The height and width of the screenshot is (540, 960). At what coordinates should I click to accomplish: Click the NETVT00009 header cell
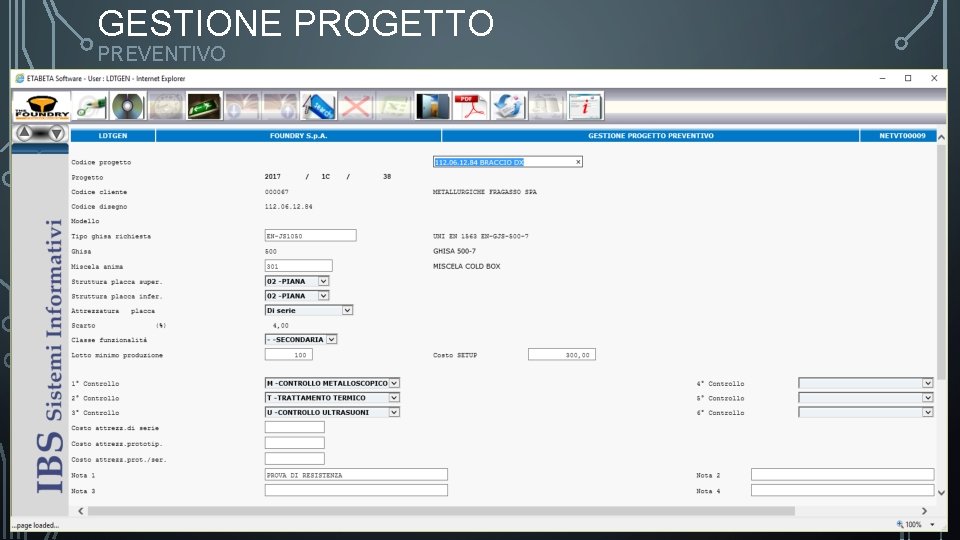[x=898, y=136]
